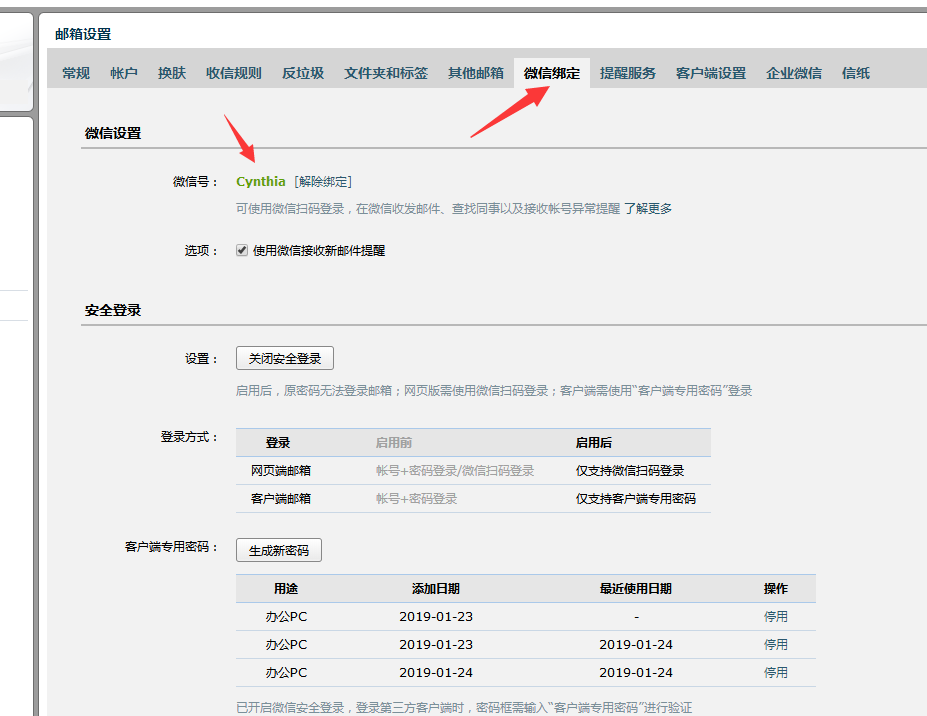Open the 了解更多 link
The width and height of the screenshot is (927, 716).
(648, 209)
